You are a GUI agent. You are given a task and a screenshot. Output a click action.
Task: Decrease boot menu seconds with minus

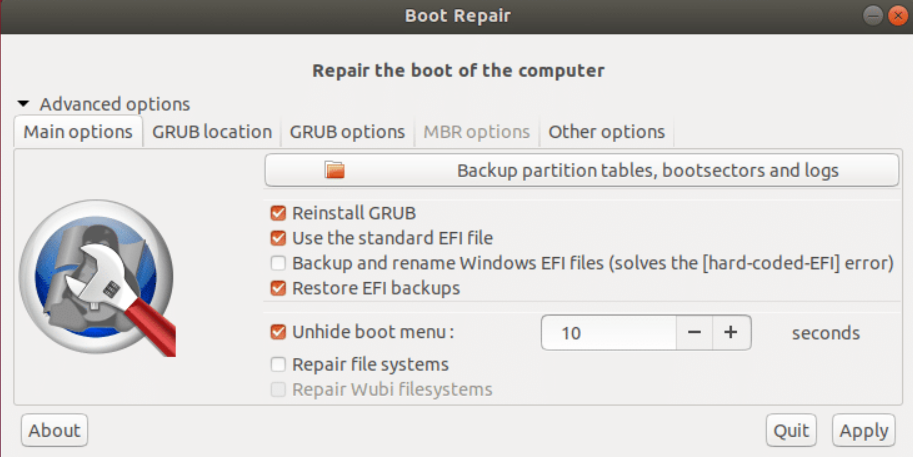coord(695,332)
